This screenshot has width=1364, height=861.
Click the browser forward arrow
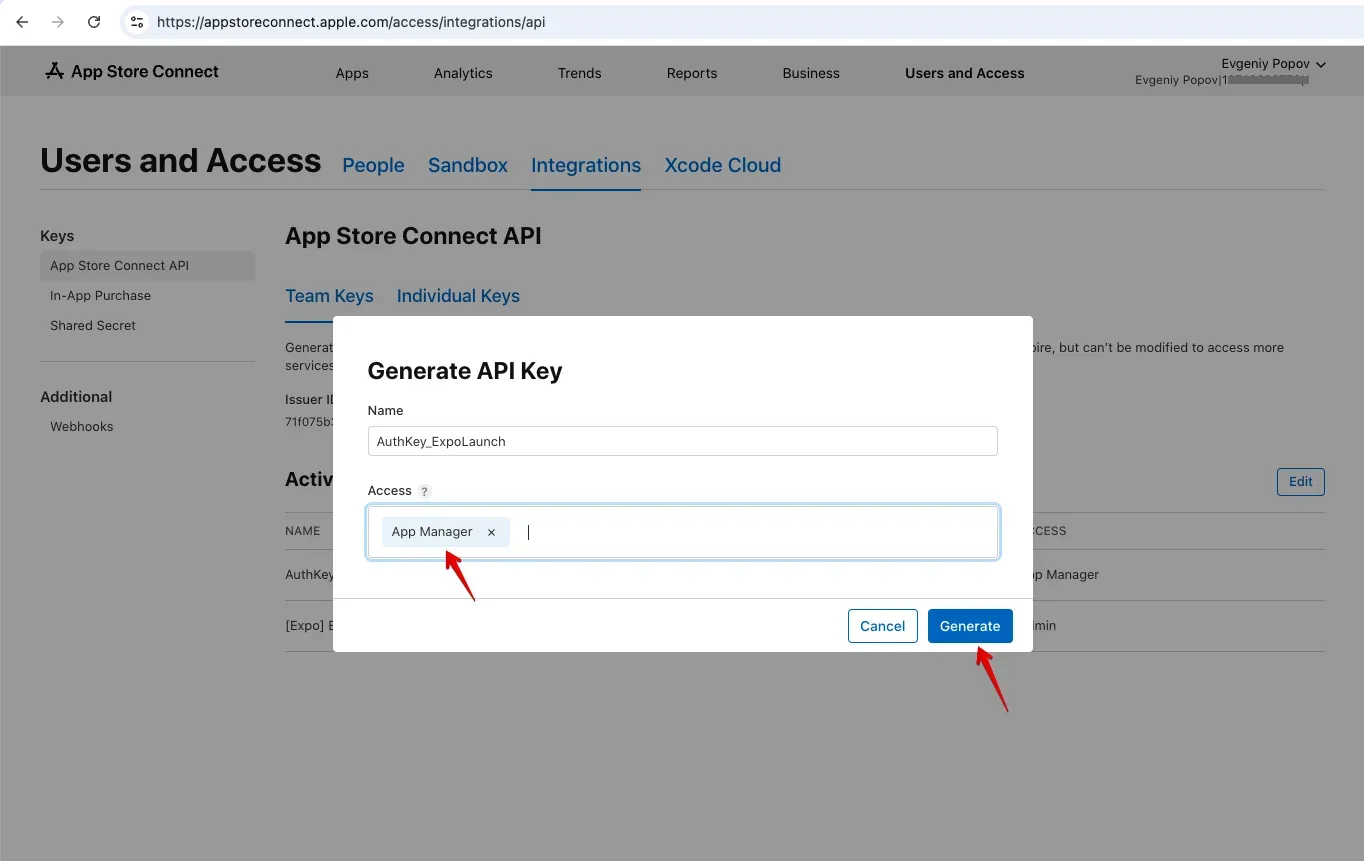58,22
